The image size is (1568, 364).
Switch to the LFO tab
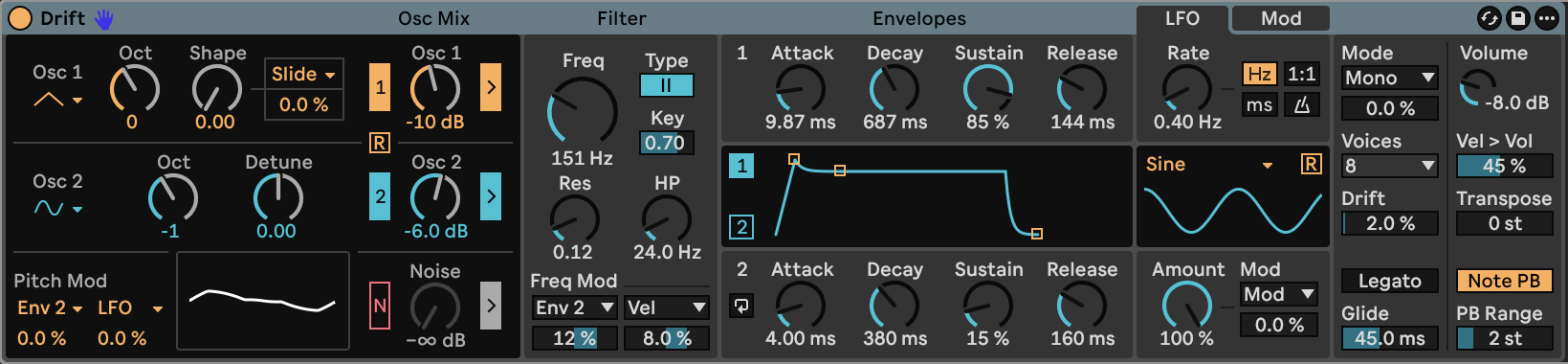click(x=1182, y=18)
